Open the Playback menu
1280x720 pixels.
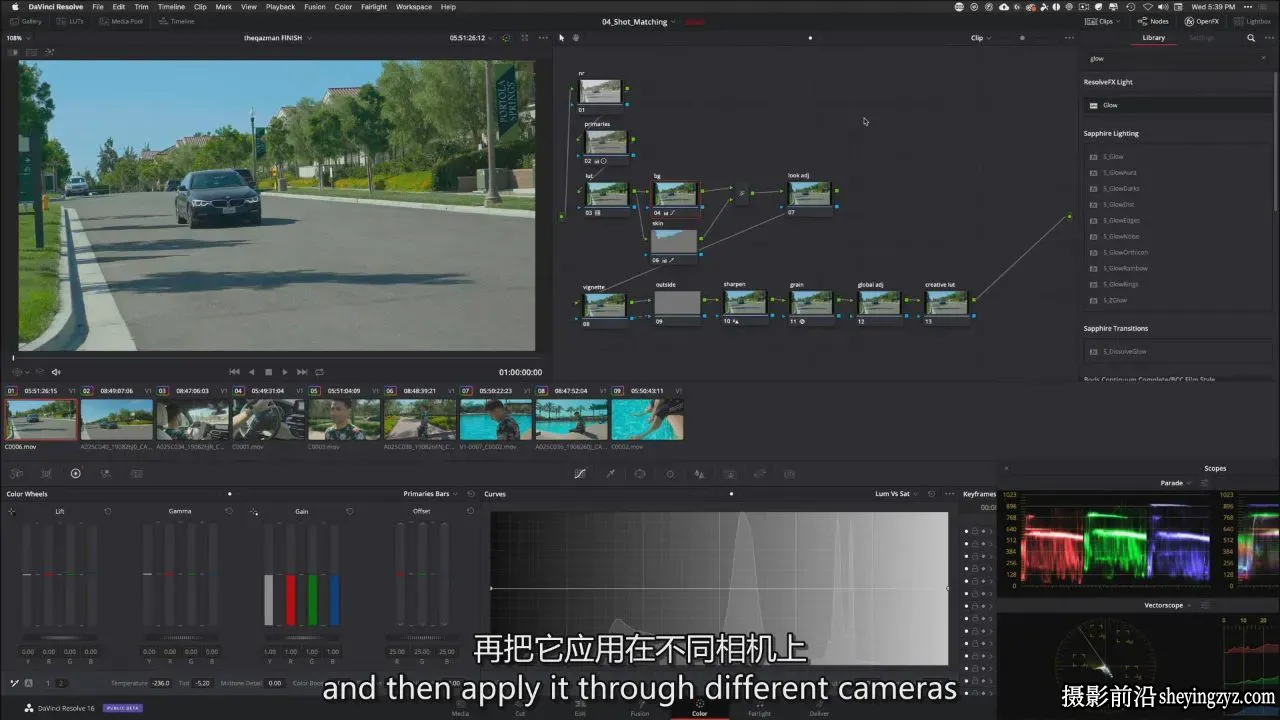[280, 7]
